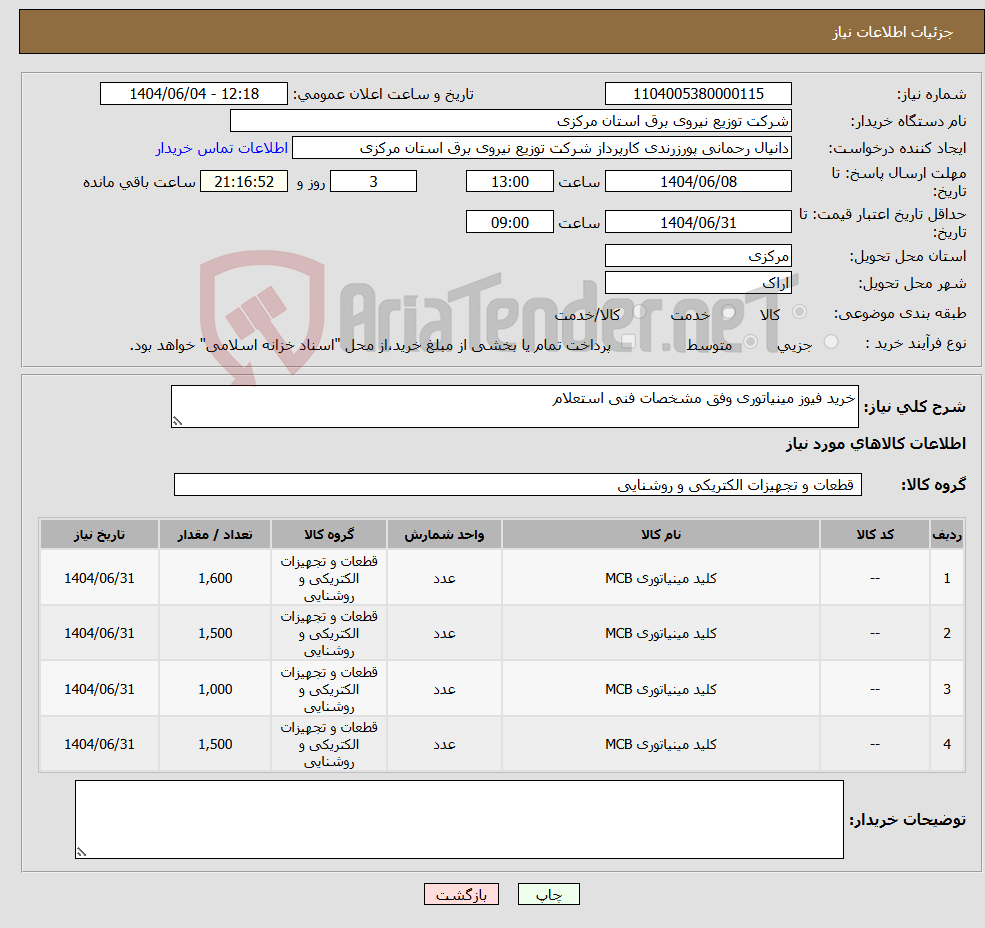Select the کالا radio button
The image size is (985, 928).
pyautogui.click(x=801, y=312)
